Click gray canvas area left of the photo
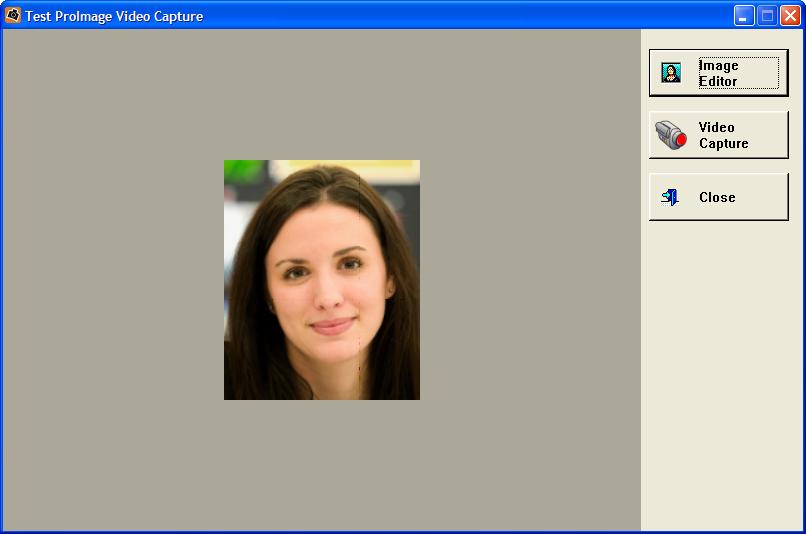The image size is (806, 534). coord(113,280)
